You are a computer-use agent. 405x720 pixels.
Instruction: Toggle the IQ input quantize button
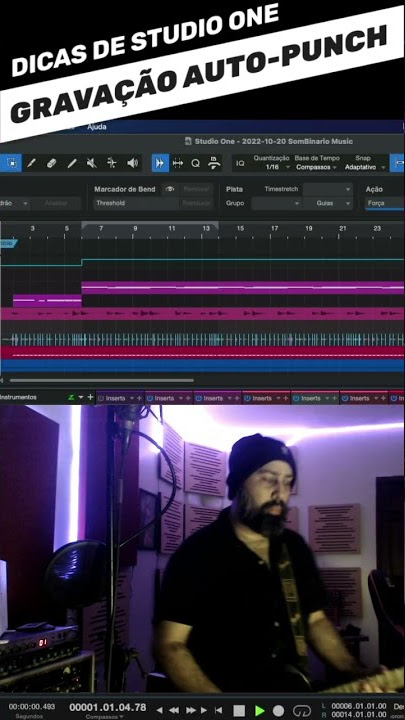click(240, 163)
